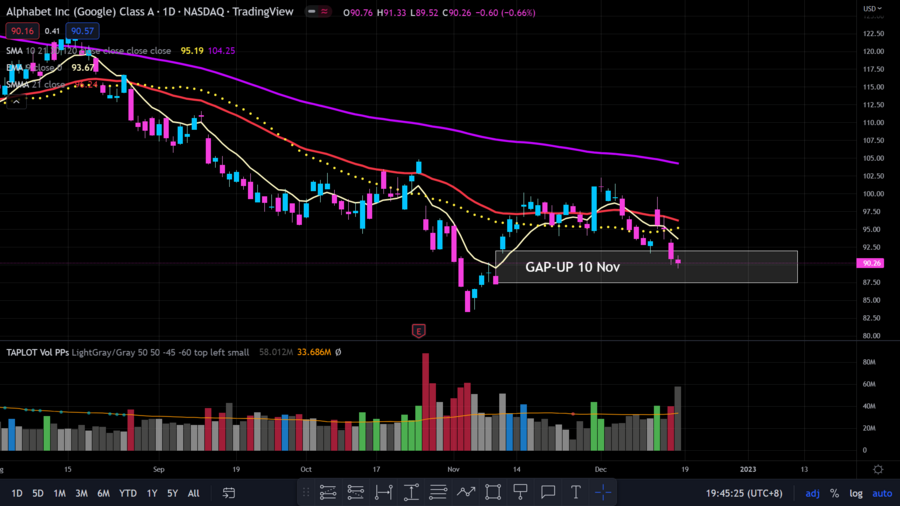The image size is (900, 506).
Task: Select the TAPLOT Vol PPs indicator legend
Action: pyautogui.click(x=127, y=352)
